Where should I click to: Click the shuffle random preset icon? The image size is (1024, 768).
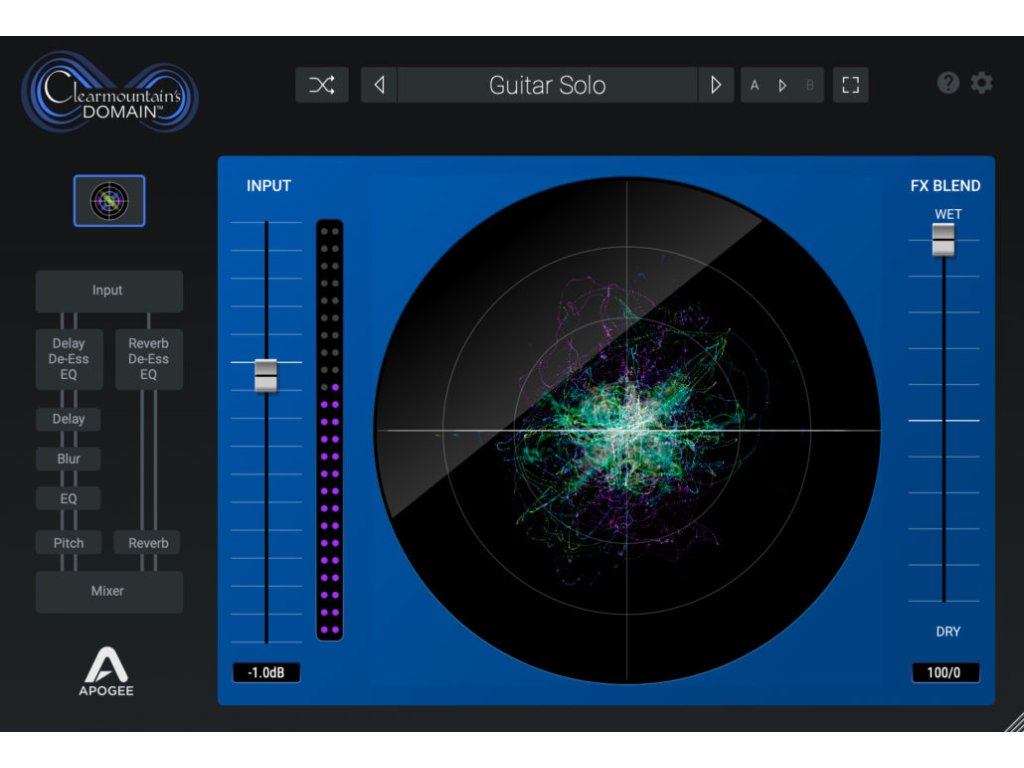tap(322, 85)
